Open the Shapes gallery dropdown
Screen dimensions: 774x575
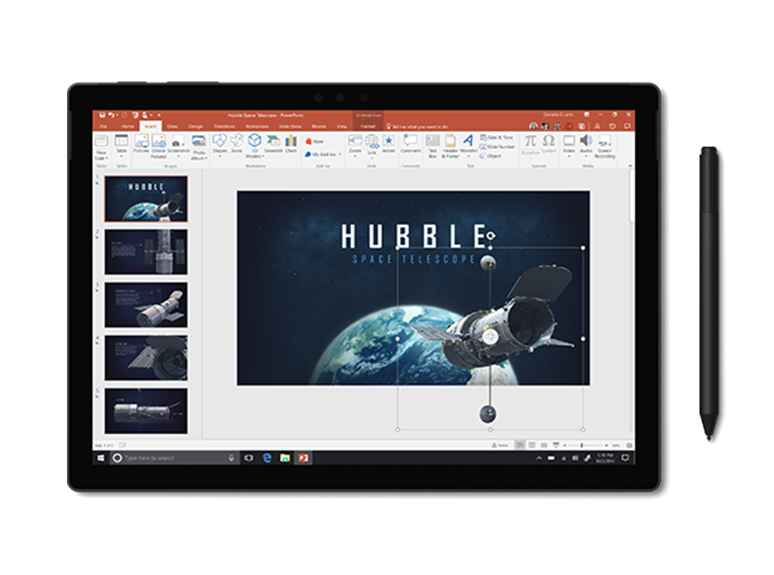coord(220,145)
